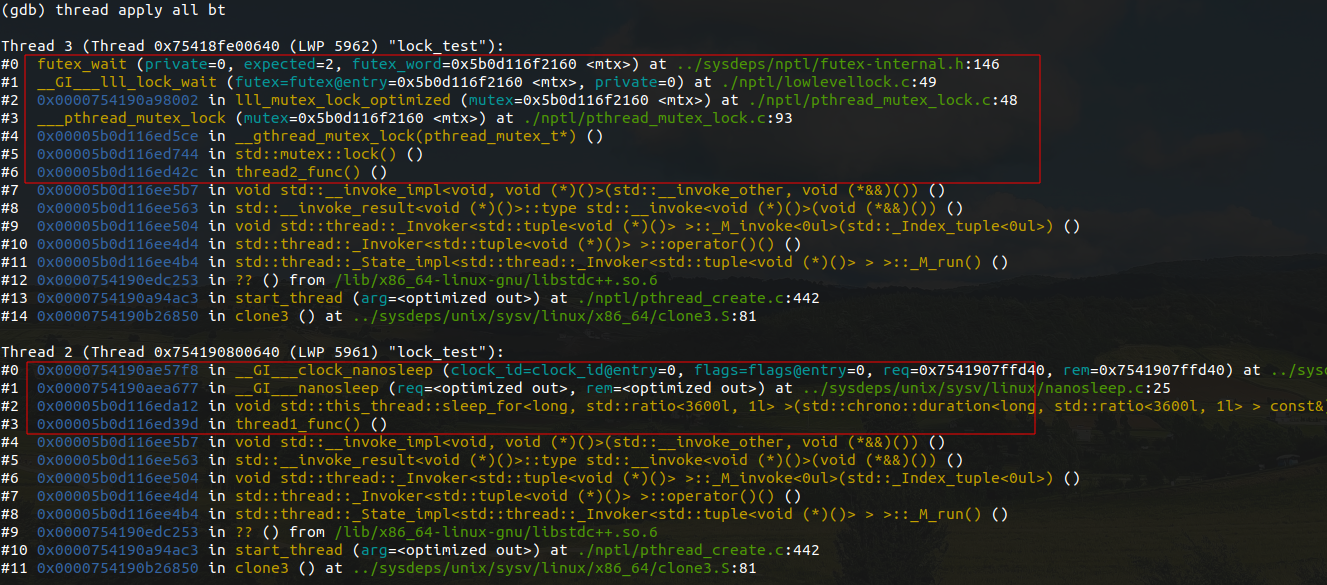Click address 0x00005b0d116ed5ce
The image size is (1327, 585).
coord(118,136)
